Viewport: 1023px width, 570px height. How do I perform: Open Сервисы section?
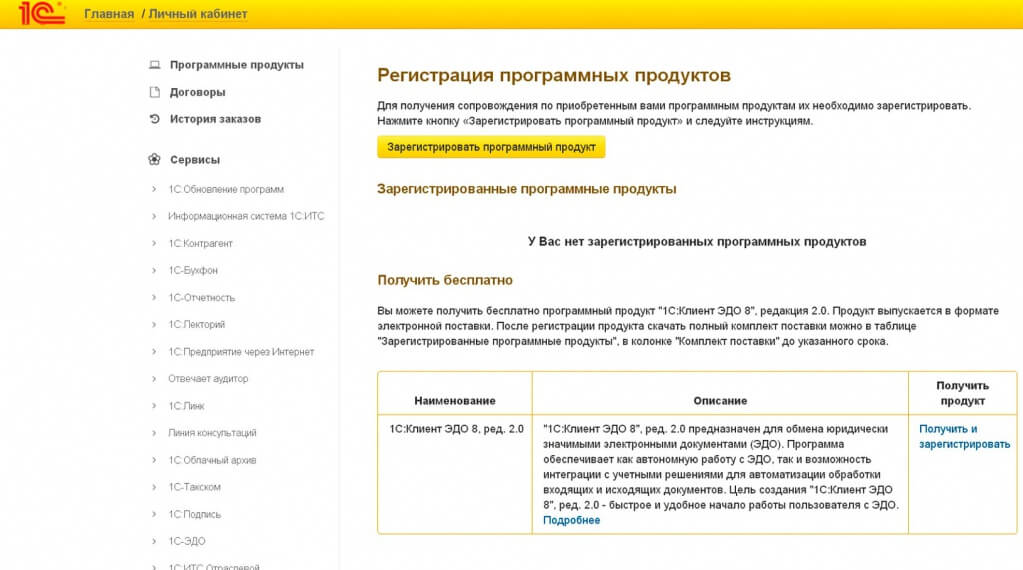point(194,159)
